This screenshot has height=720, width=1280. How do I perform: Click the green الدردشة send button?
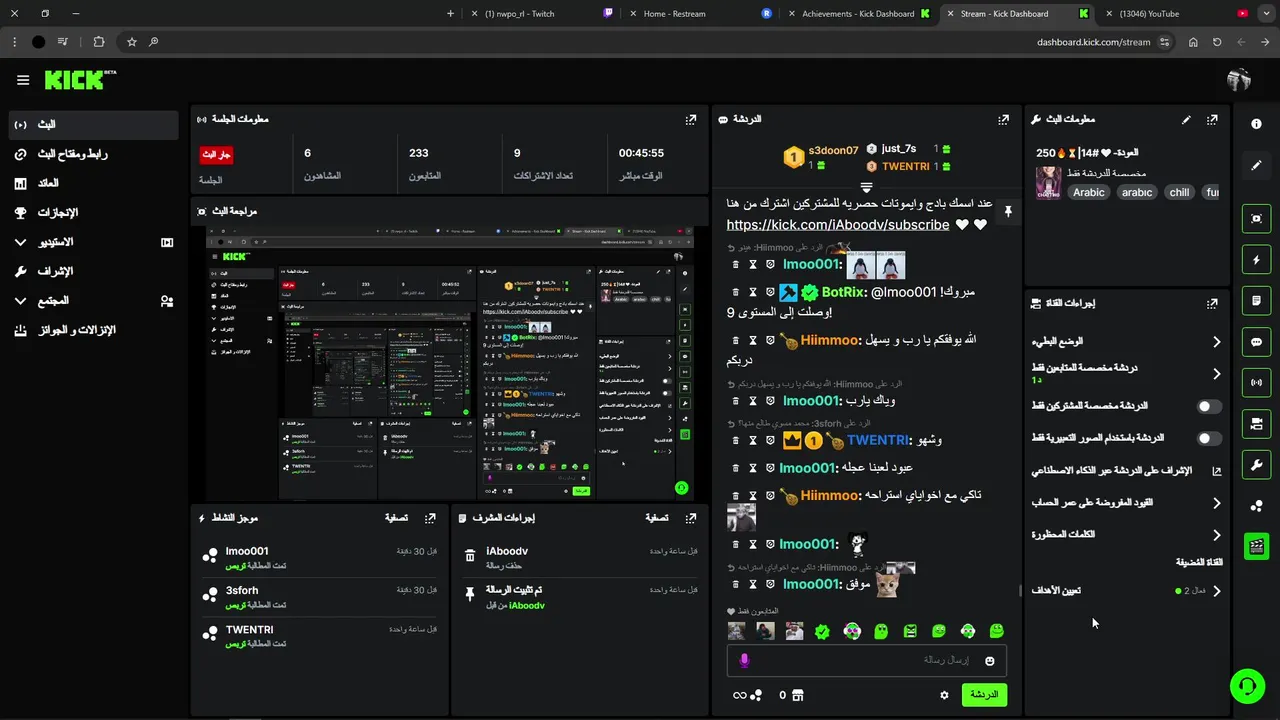pyautogui.click(x=984, y=695)
